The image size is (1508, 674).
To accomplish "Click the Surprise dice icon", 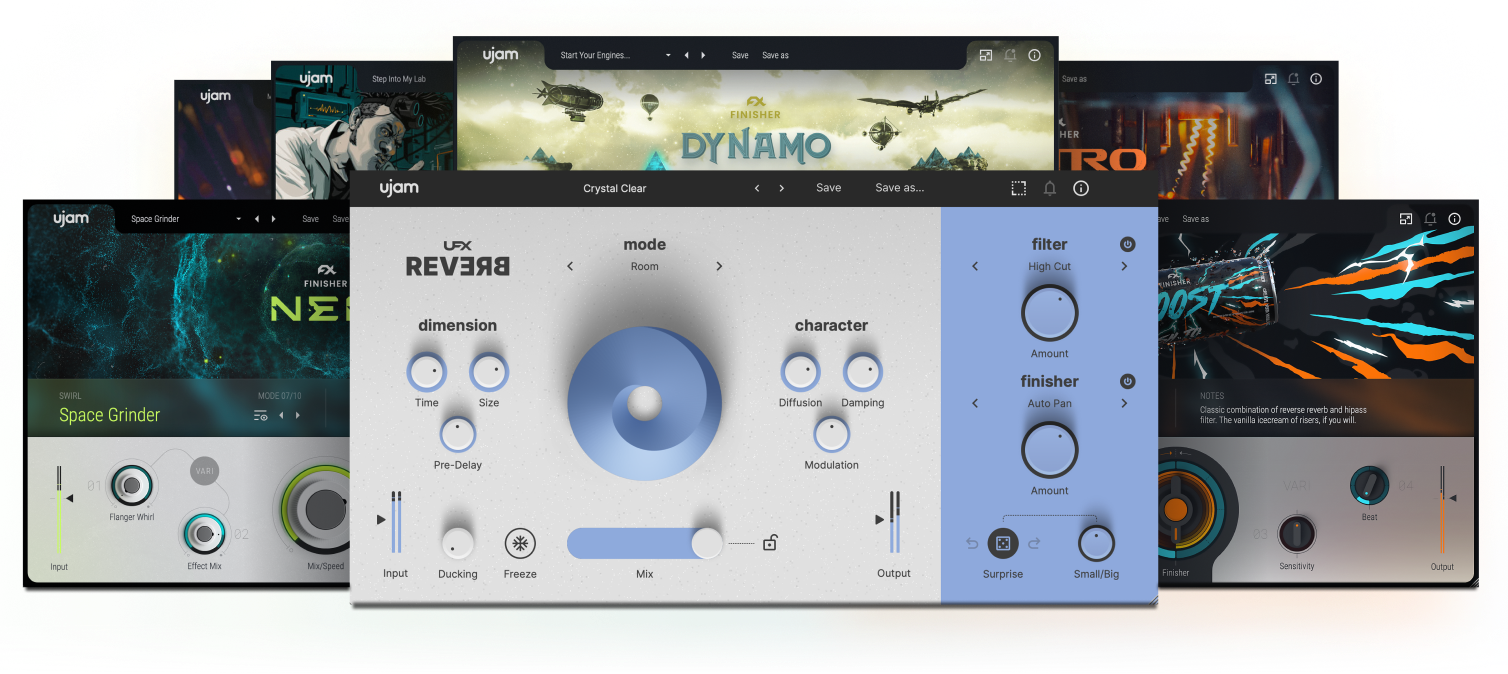I will (1003, 544).
